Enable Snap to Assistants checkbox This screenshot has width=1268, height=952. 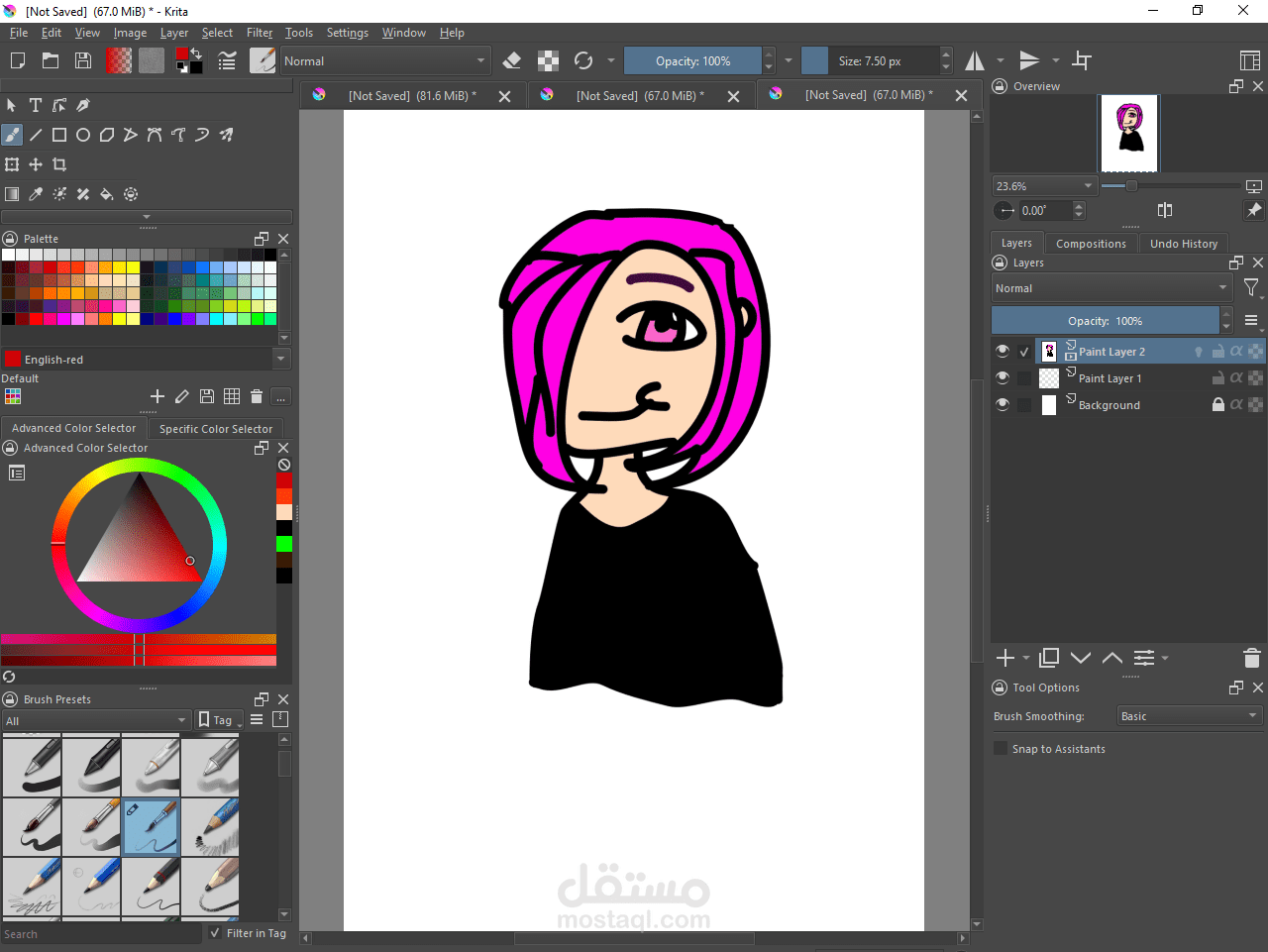1001,749
